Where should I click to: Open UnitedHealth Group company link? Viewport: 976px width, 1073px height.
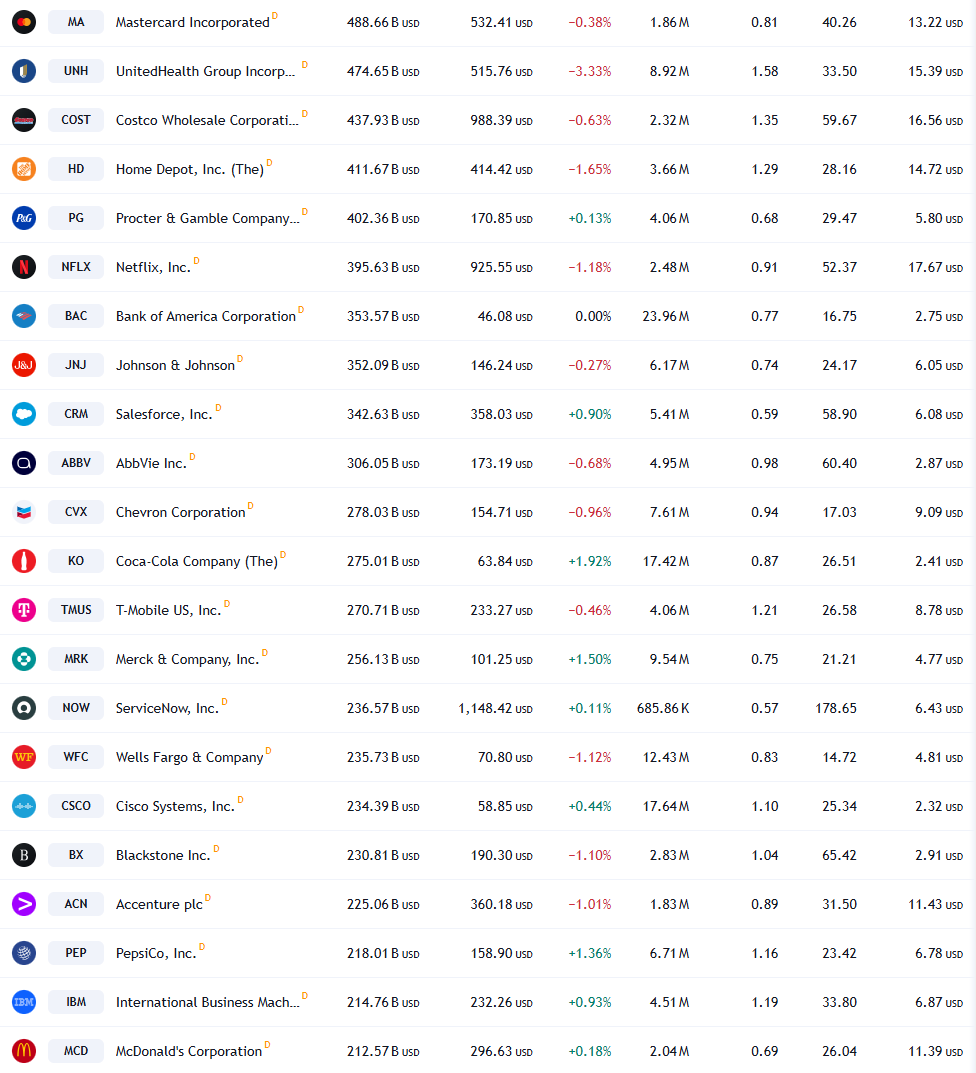click(x=205, y=71)
